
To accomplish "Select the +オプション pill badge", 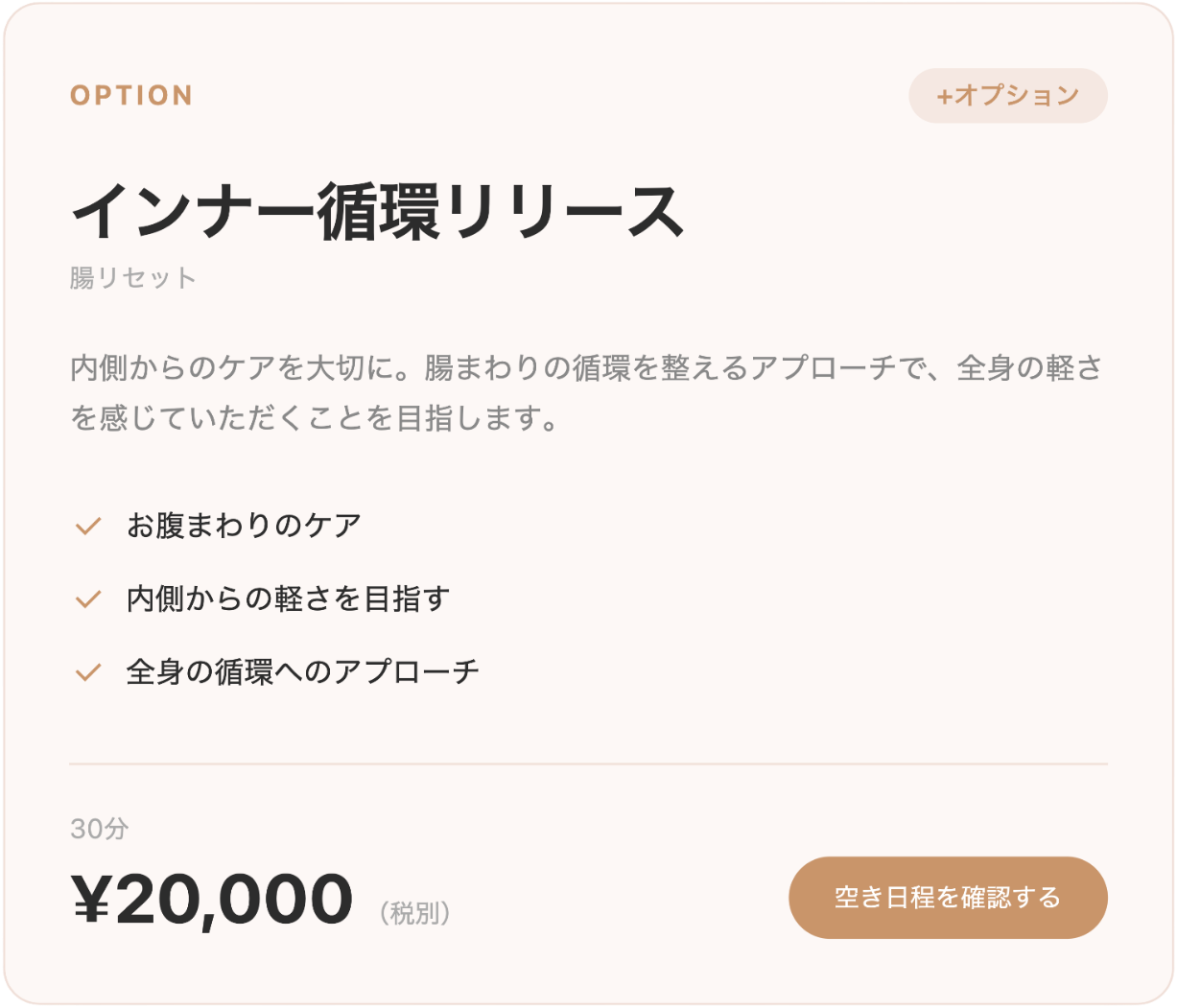I will (1007, 96).
